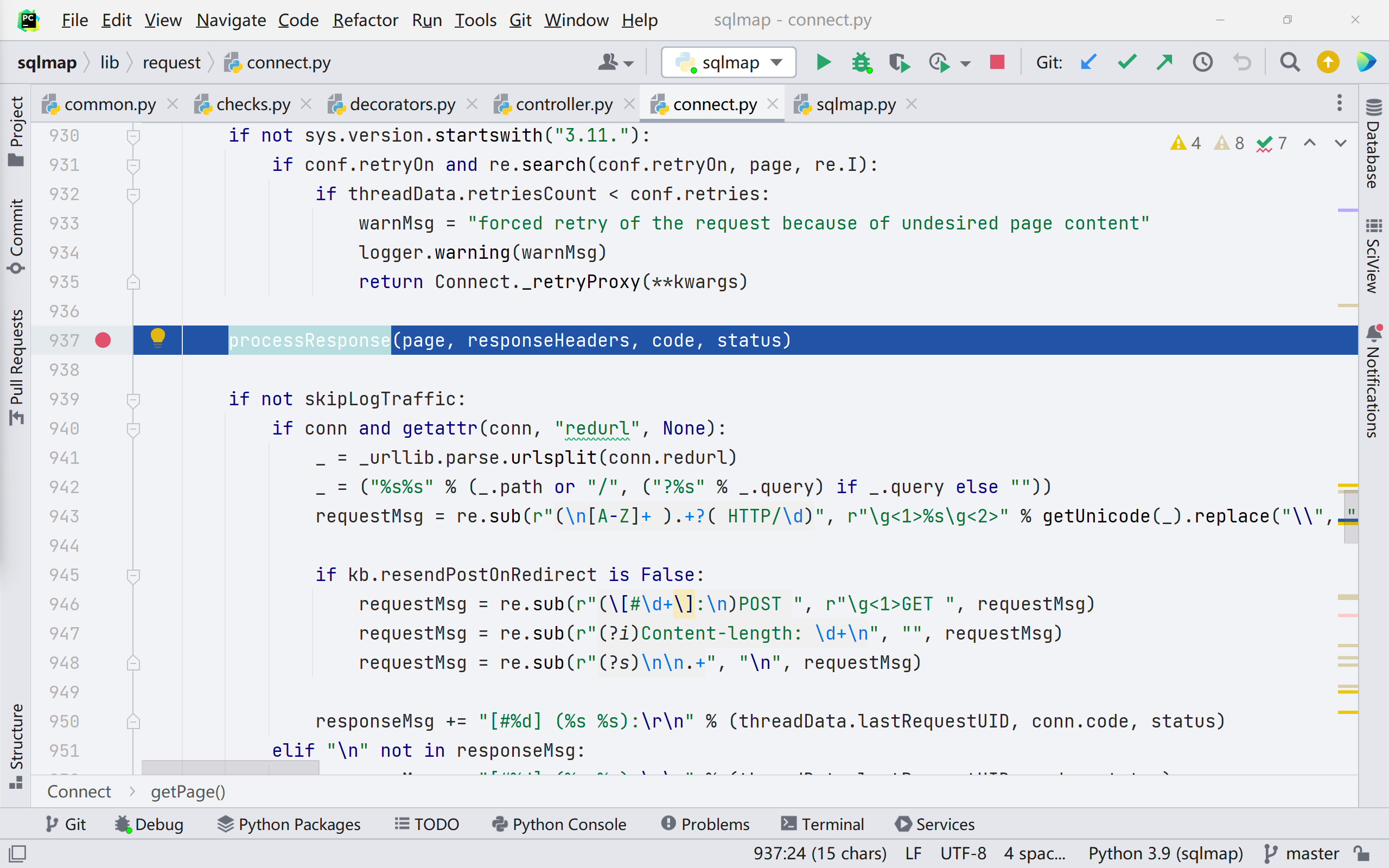Image resolution: width=1389 pixels, height=868 pixels.
Task: Run sqlmap with coverage
Action: (900, 62)
